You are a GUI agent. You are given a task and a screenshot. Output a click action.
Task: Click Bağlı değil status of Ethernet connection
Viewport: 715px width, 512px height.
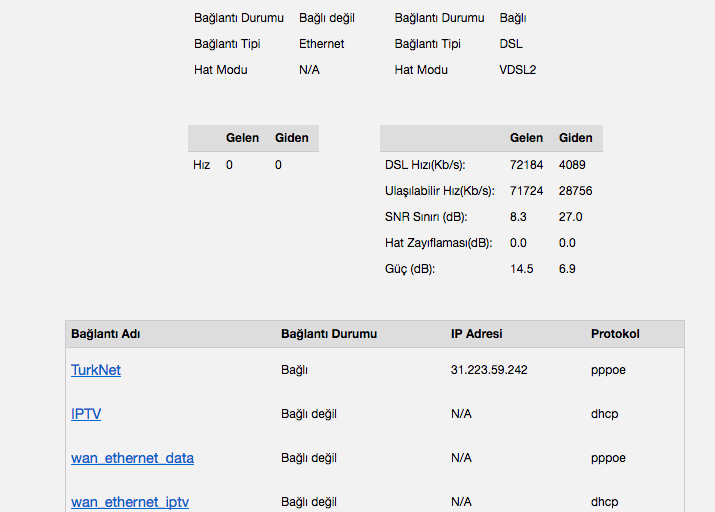coord(326,18)
